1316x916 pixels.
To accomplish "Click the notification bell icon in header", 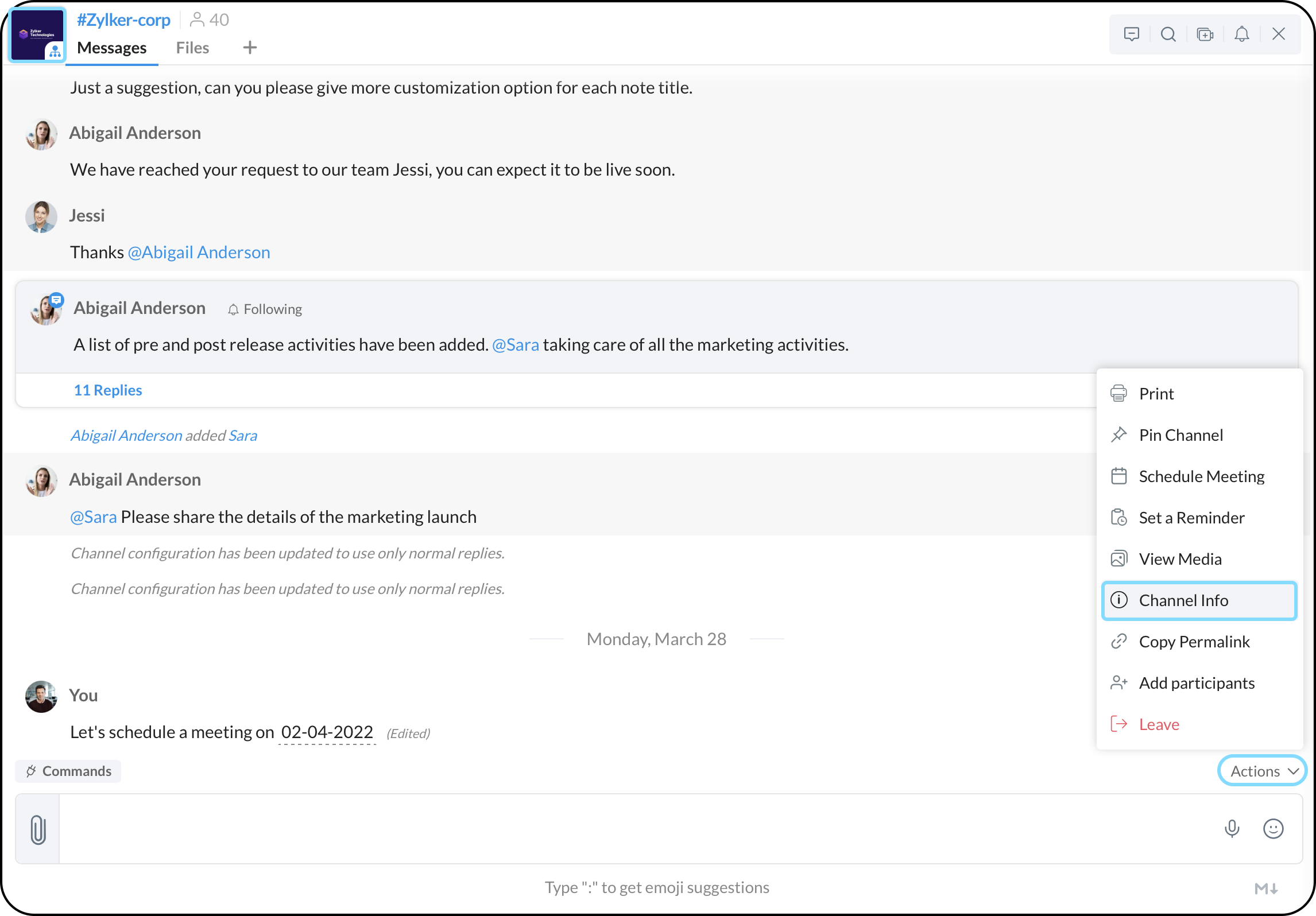I will click(1241, 34).
